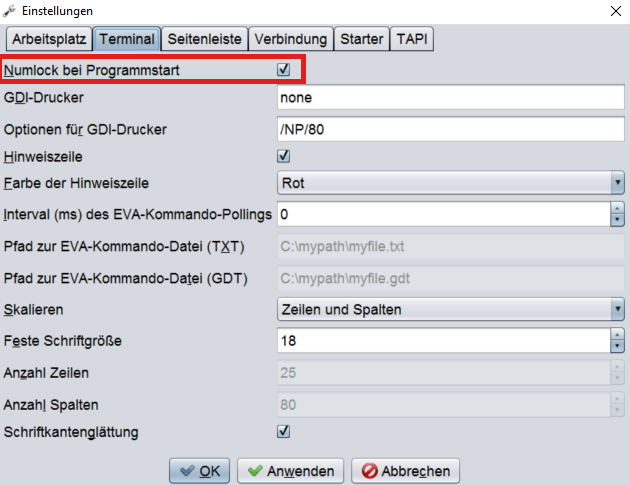Click the Anzahl Zeilen field
The width and height of the screenshot is (630, 485).
(444, 372)
